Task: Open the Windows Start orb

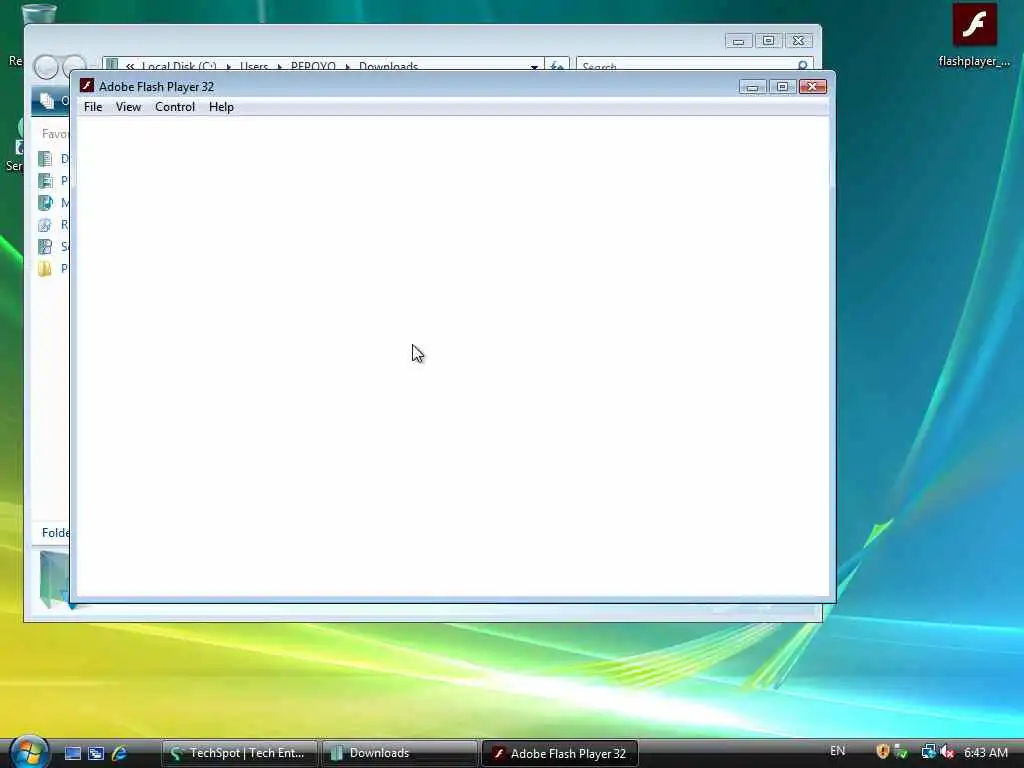Action: pos(29,752)
